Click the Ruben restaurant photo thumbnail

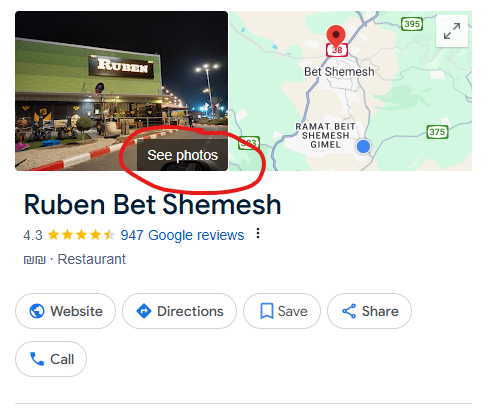pyautogui.click(x=121, y=91)
